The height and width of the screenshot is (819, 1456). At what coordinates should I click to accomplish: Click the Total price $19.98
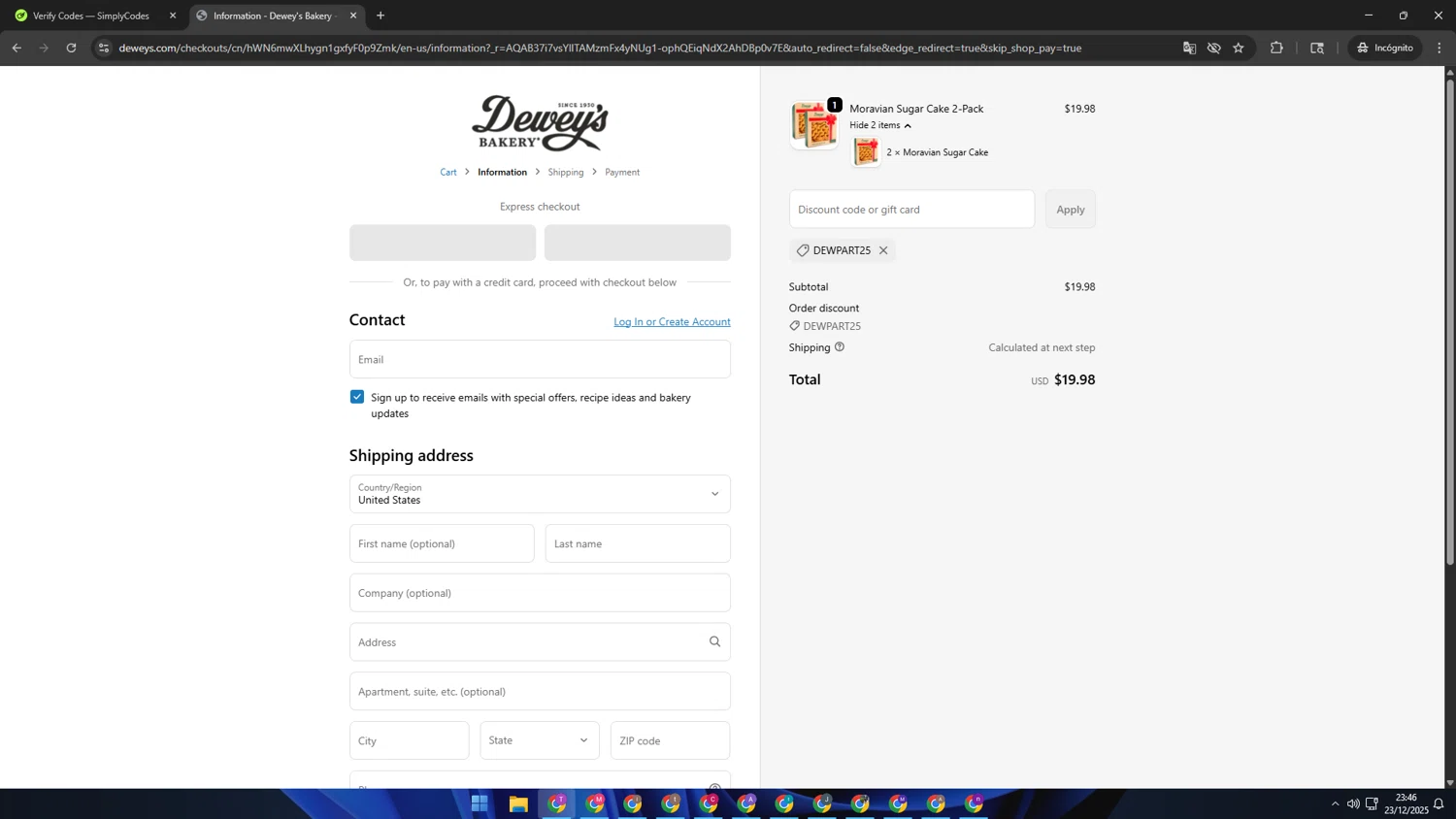pyautogui.click(x=1075, y=379)
